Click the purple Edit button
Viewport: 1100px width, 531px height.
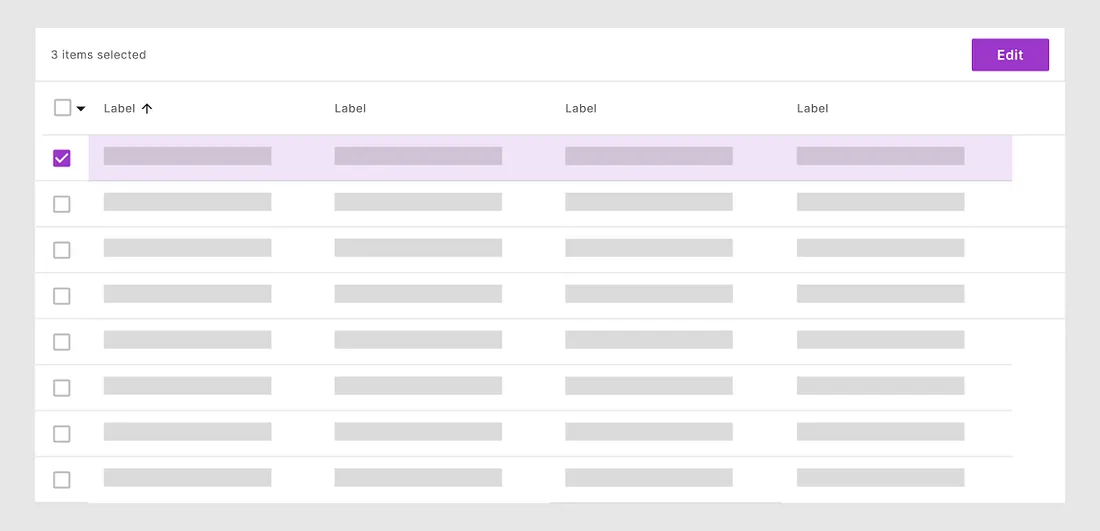pos(1010,55)
